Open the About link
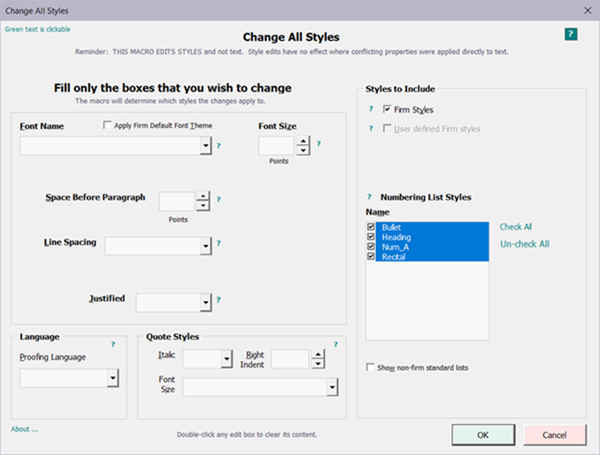The width and height of the screenshot is (600, 455). (24, 429)
